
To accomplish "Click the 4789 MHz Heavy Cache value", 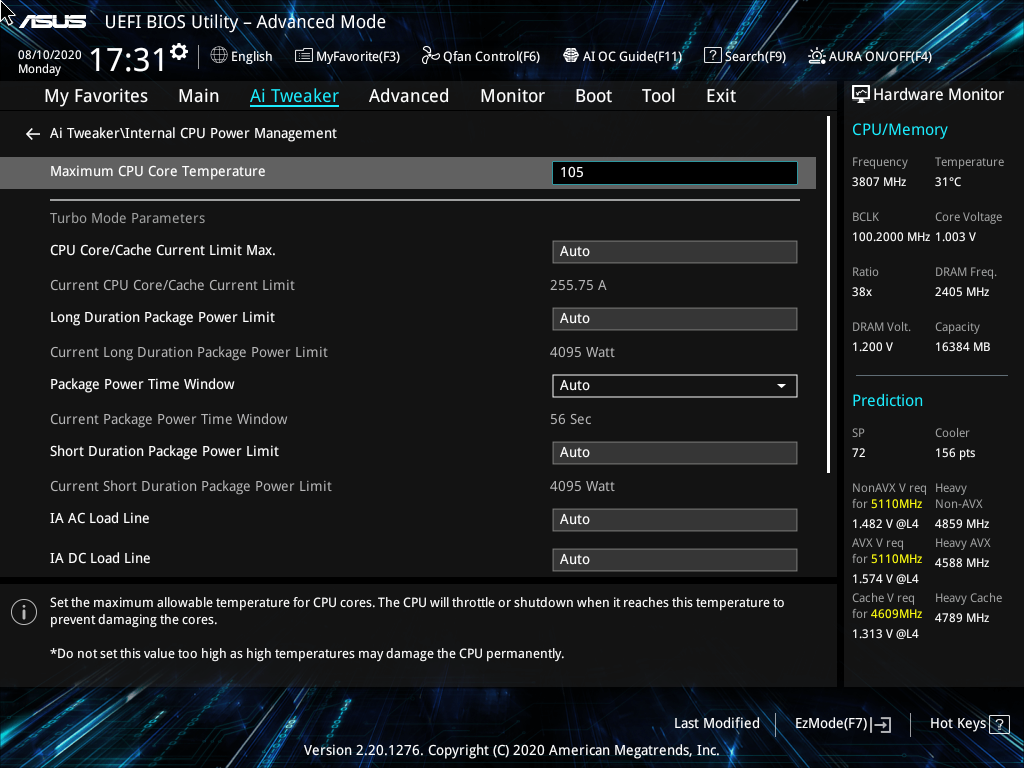I will (x=962, y=618).
